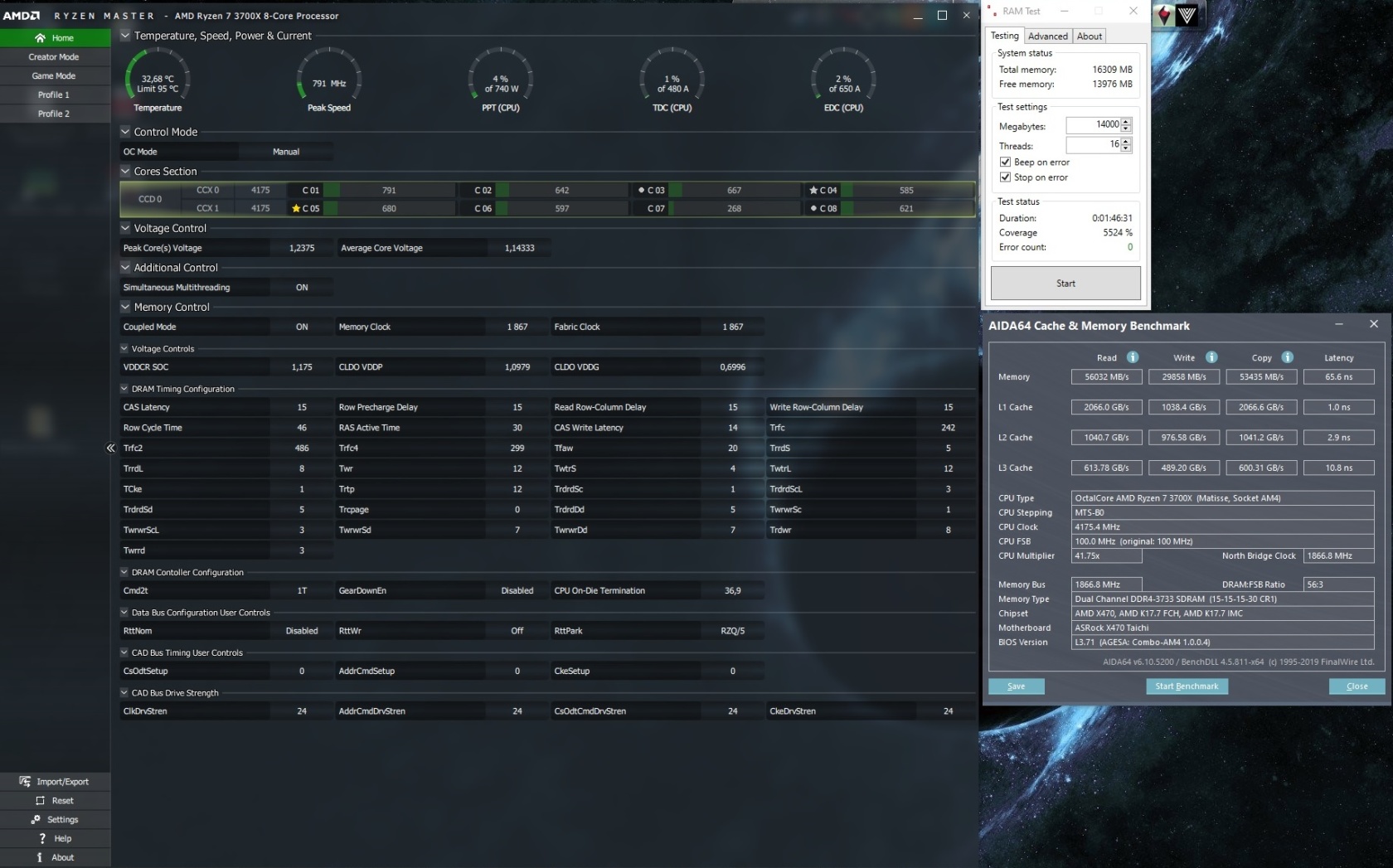Click AIDA64 Read info icon
Viewport: 1393px width, 868px height.
[1133, 357]
